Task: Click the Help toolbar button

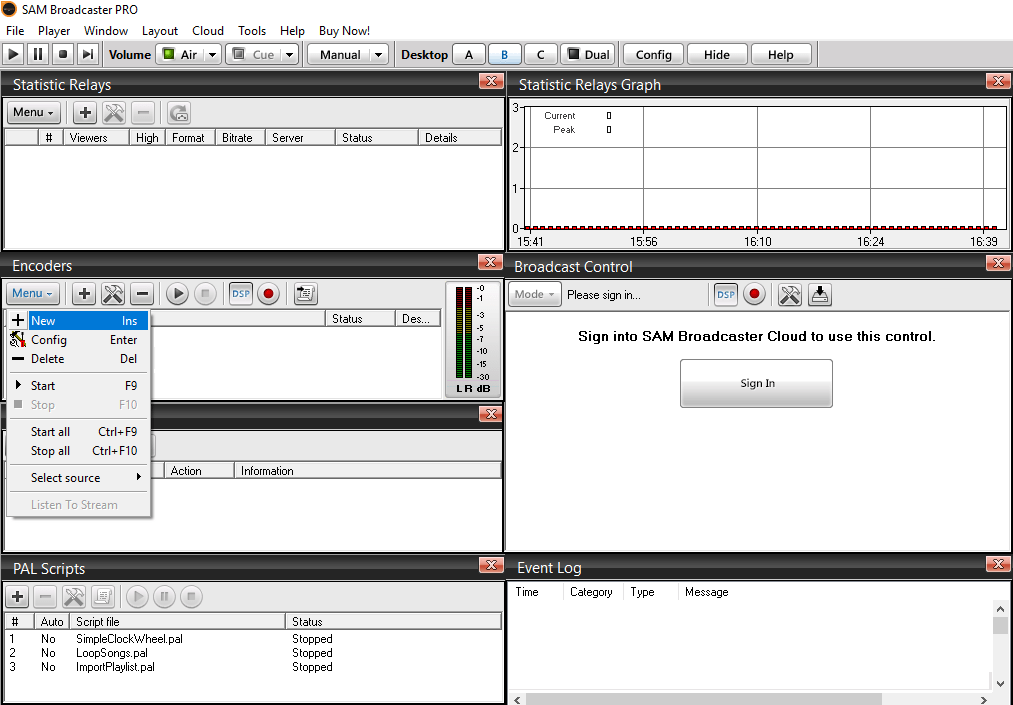Action: coord(780,54)
